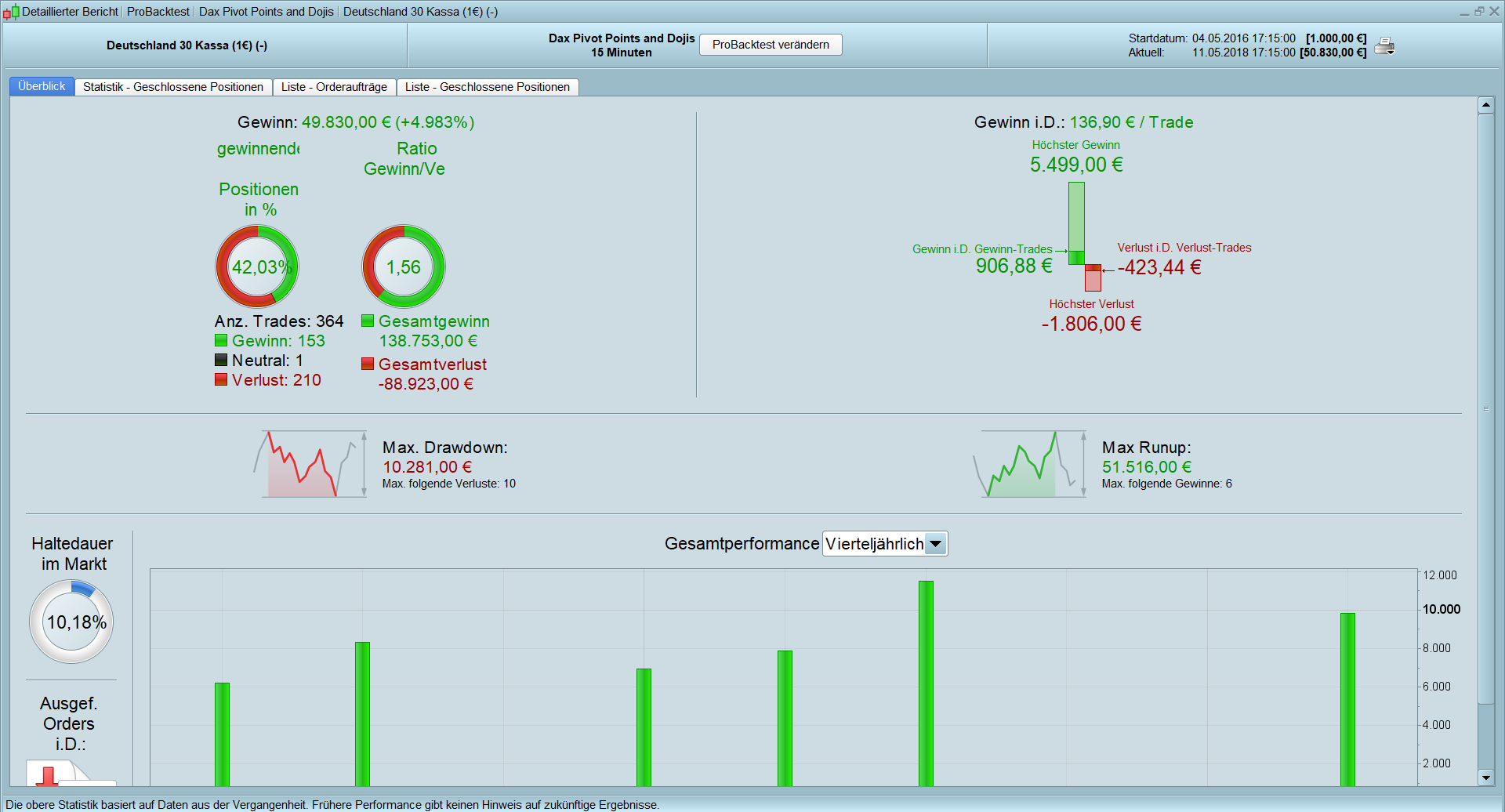Open the Vierteljährlich performance period dropdown
This screenshot has width=1505, height=812.
885,544
